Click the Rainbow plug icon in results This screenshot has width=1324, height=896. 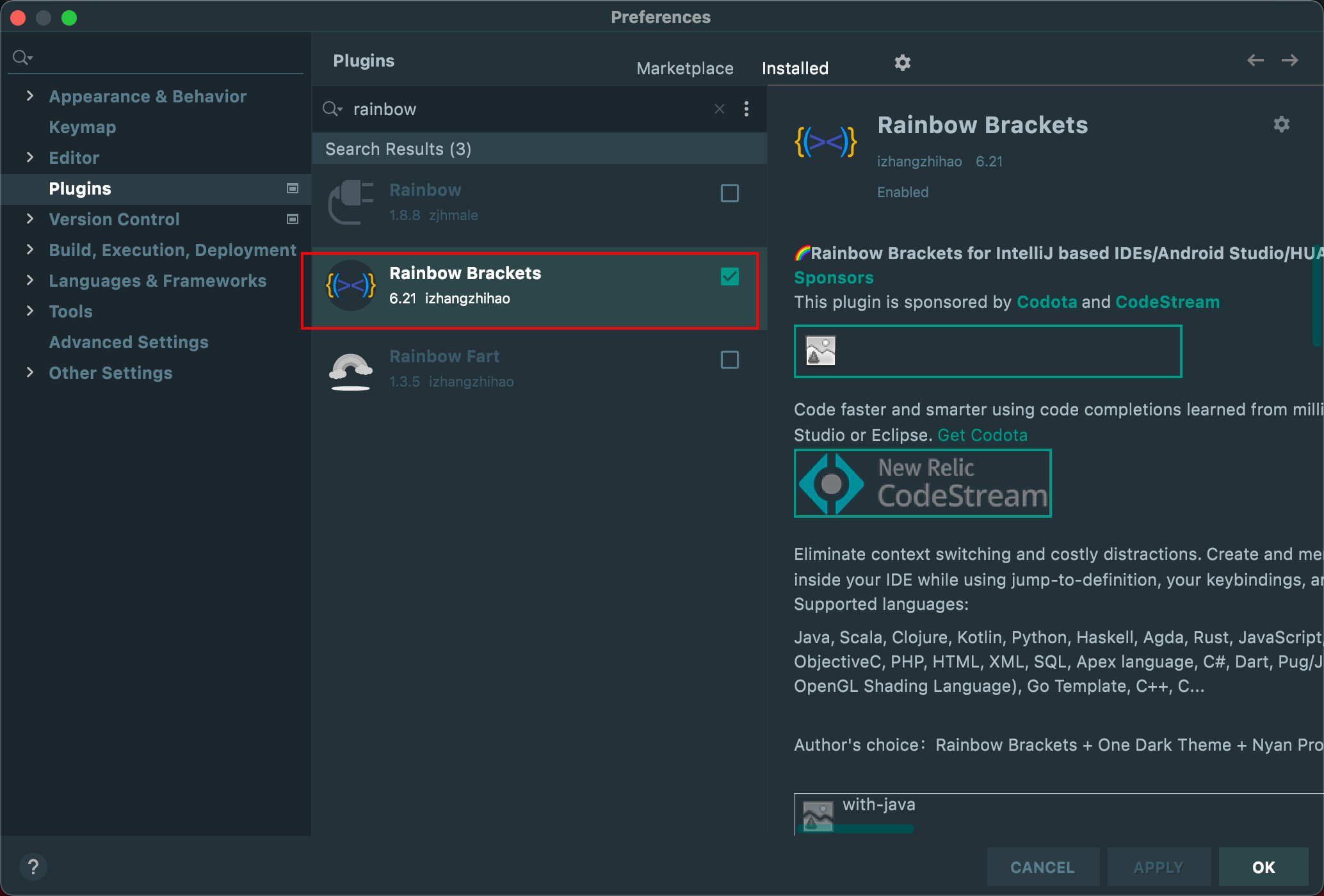[350, 202]
